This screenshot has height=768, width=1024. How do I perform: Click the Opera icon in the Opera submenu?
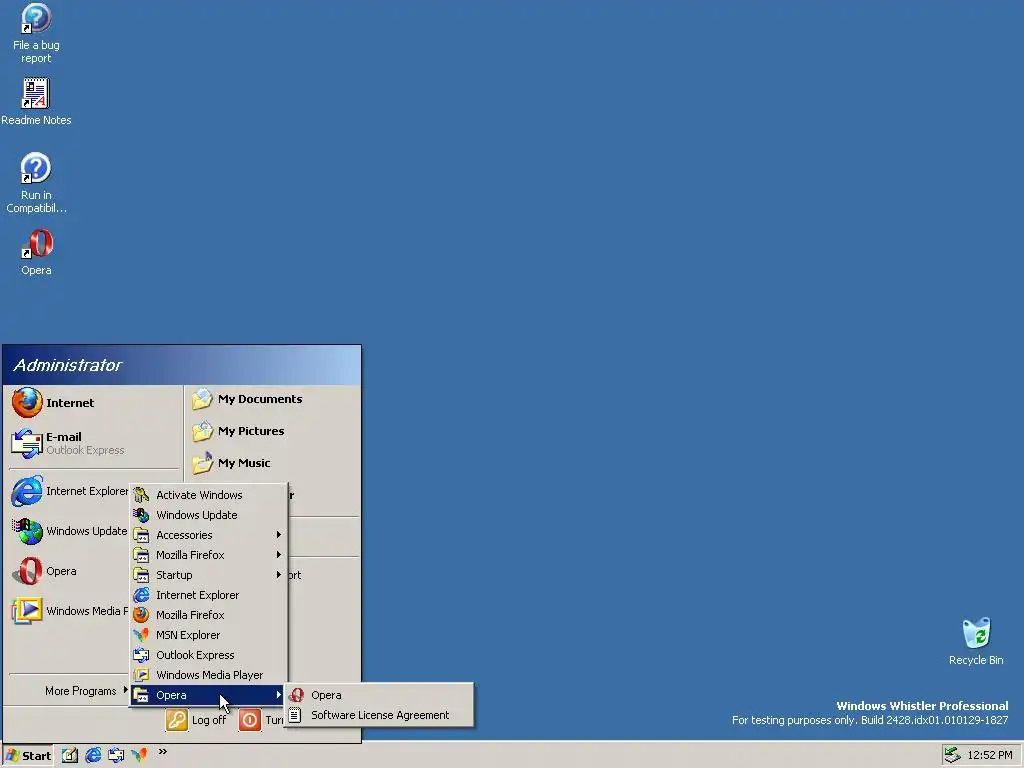[296, 695]
